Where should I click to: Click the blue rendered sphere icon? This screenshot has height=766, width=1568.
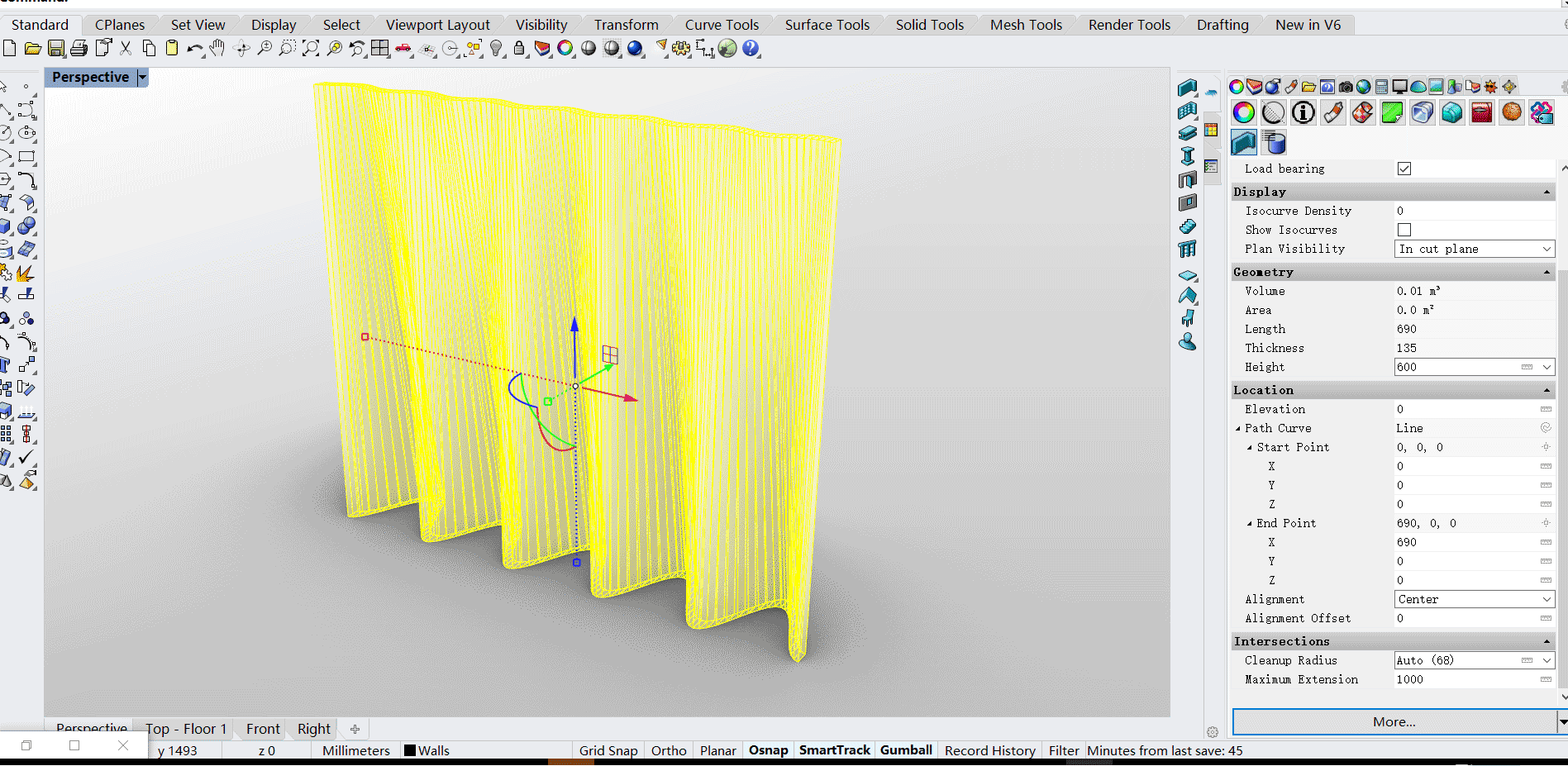pyautogui.click(x=635, y=49)
